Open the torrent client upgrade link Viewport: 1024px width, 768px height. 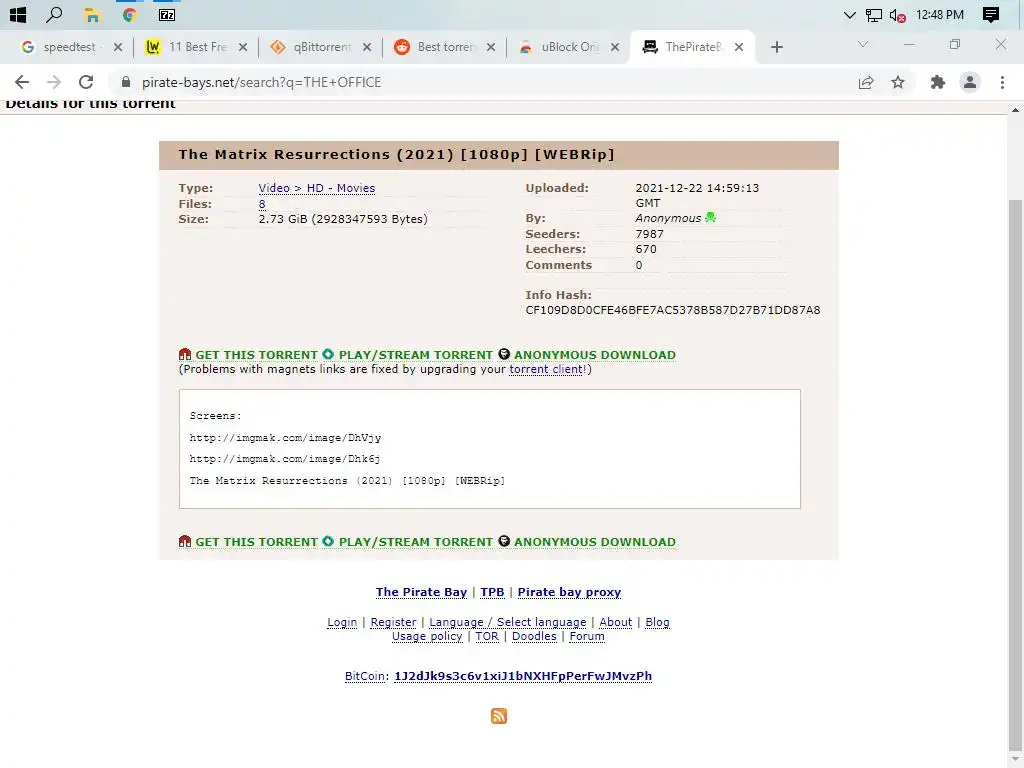(x=547, y=369)
